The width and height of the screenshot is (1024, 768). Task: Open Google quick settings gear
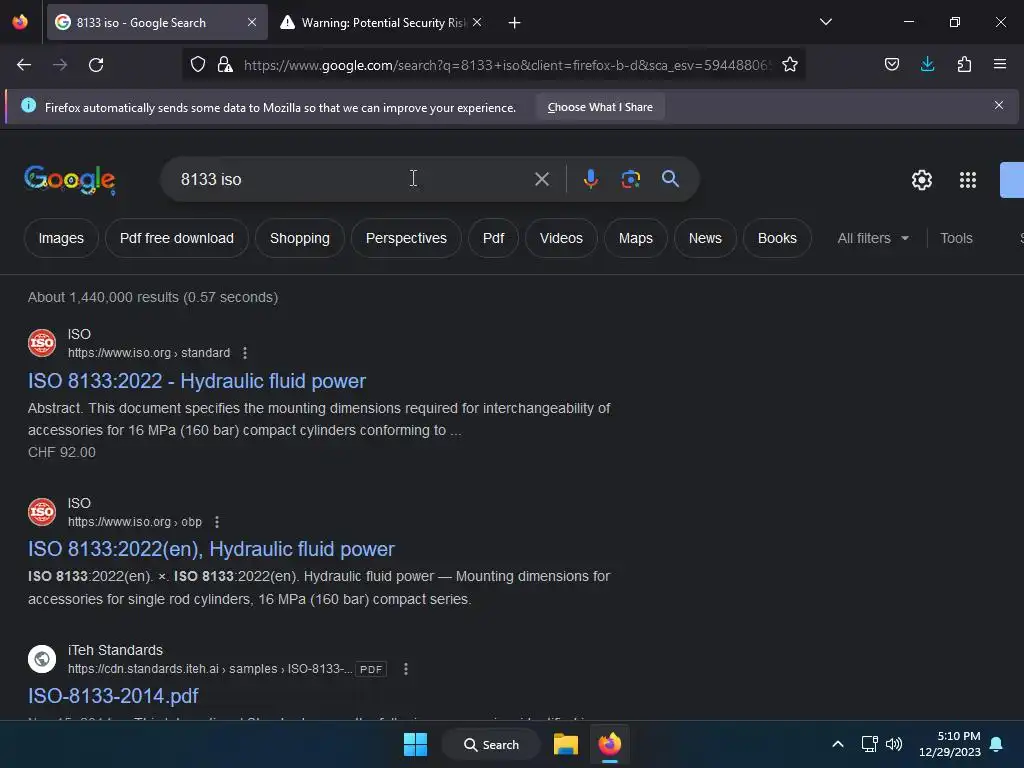921,180
